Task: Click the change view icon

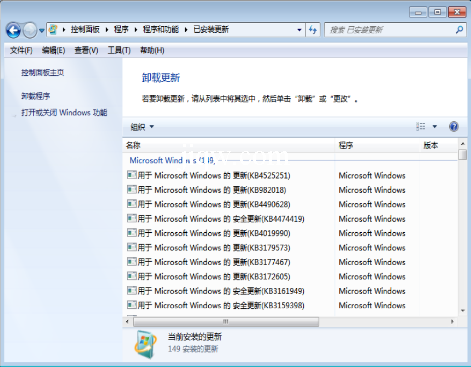Action: (421, 126)
